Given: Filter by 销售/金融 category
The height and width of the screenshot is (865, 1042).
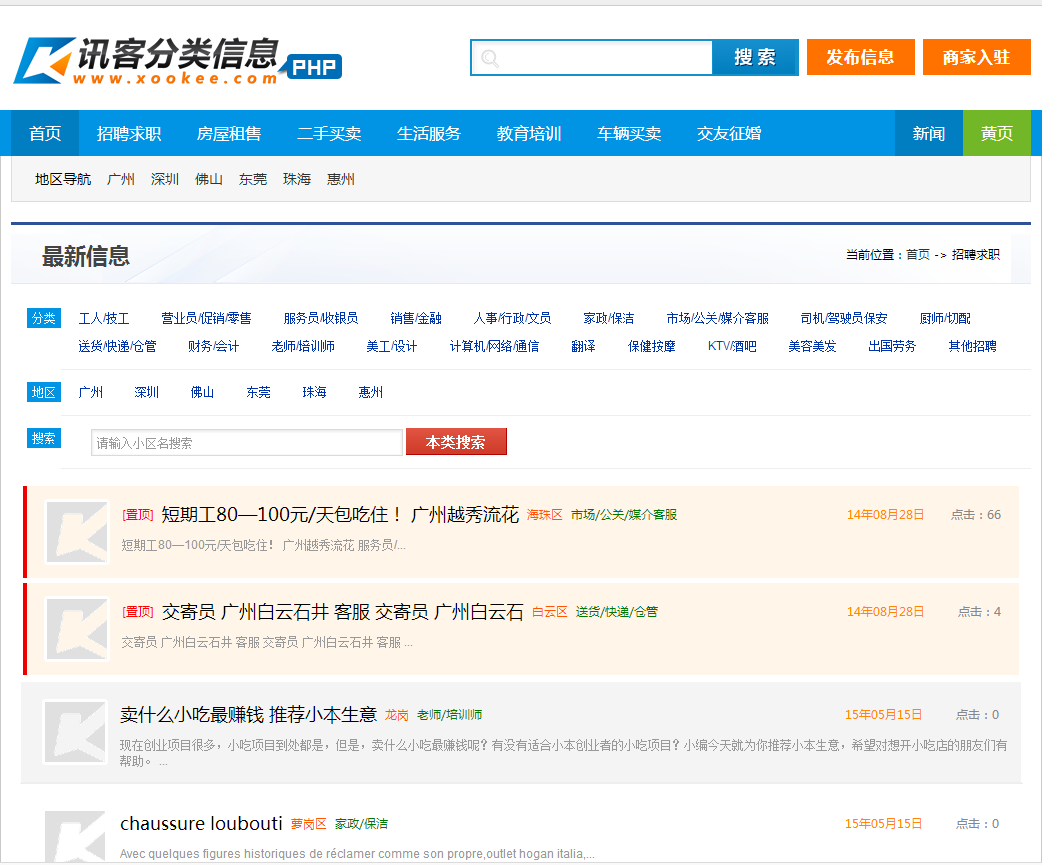Looking at the screenshot, I should 416,318.
